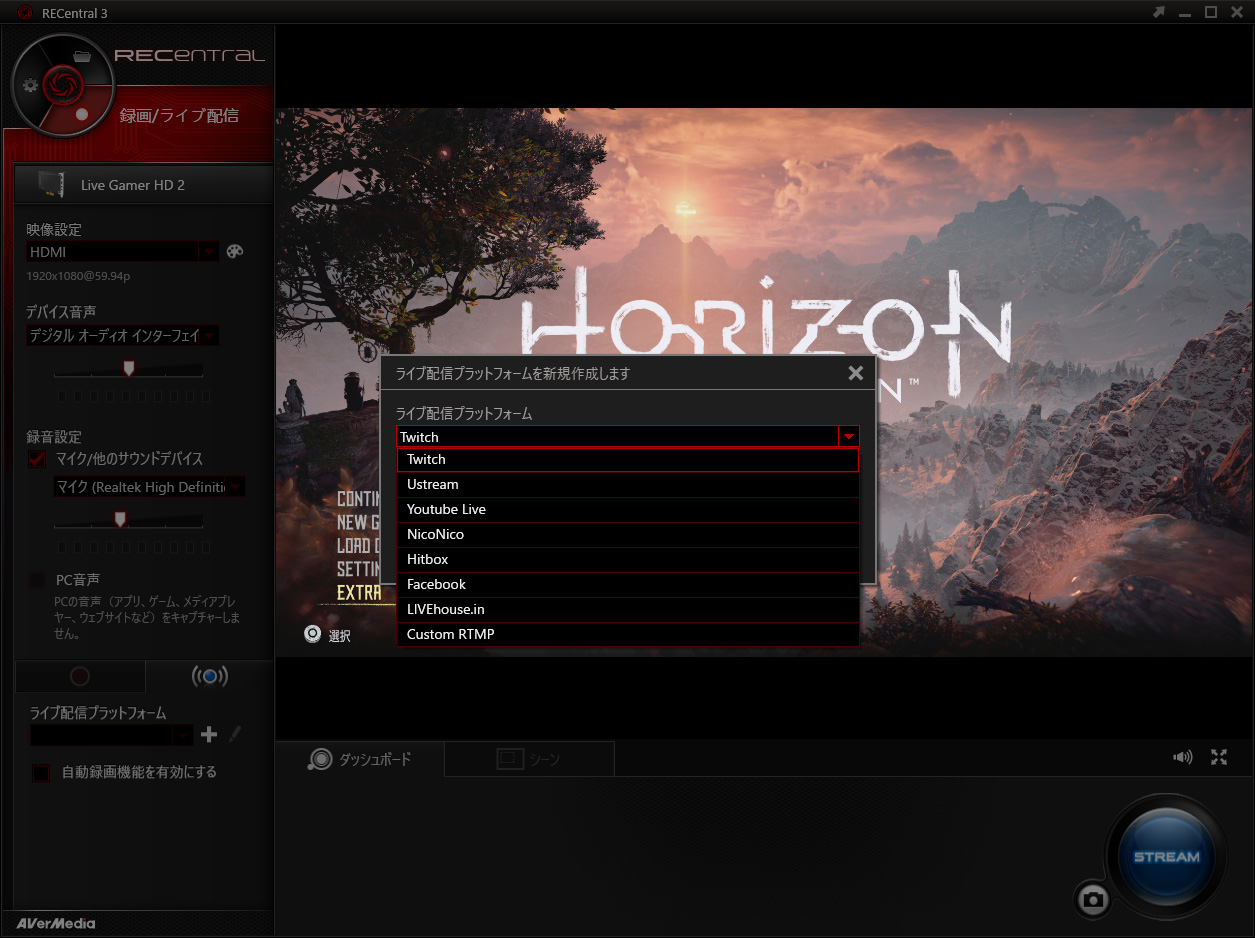Open the マイク Realtek microphone dropdown
The width and height of the screenshot is (1255, 938).
click(149, 487)
